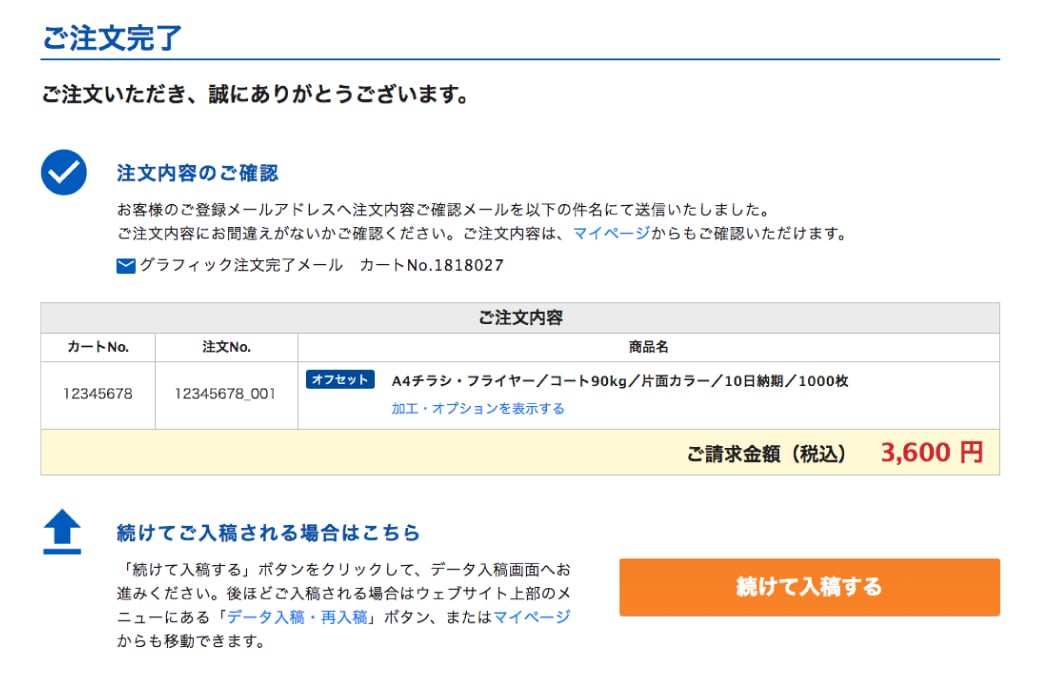Screen dimensions: 1038x674
Task: Click the blue upload arrow icon
Action: [x=63, y=532]
